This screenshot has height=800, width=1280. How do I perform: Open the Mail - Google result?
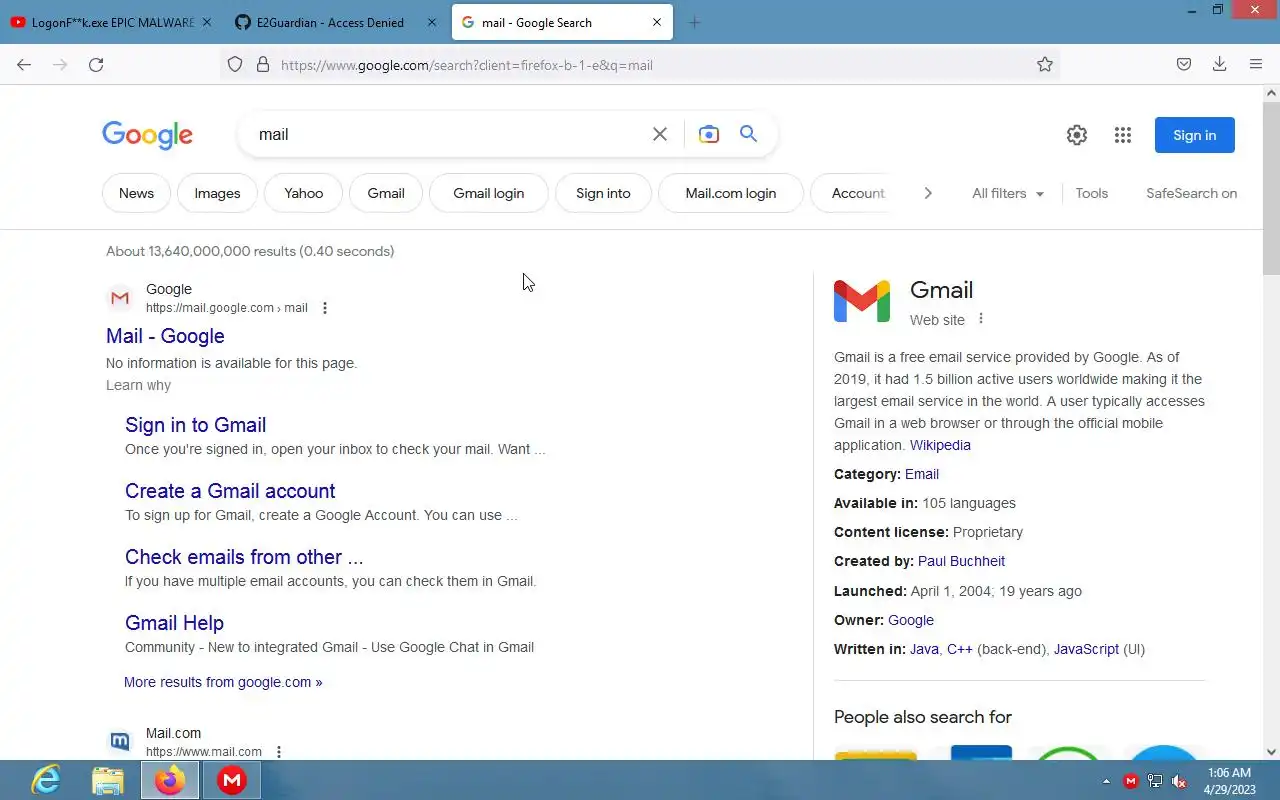165,336
